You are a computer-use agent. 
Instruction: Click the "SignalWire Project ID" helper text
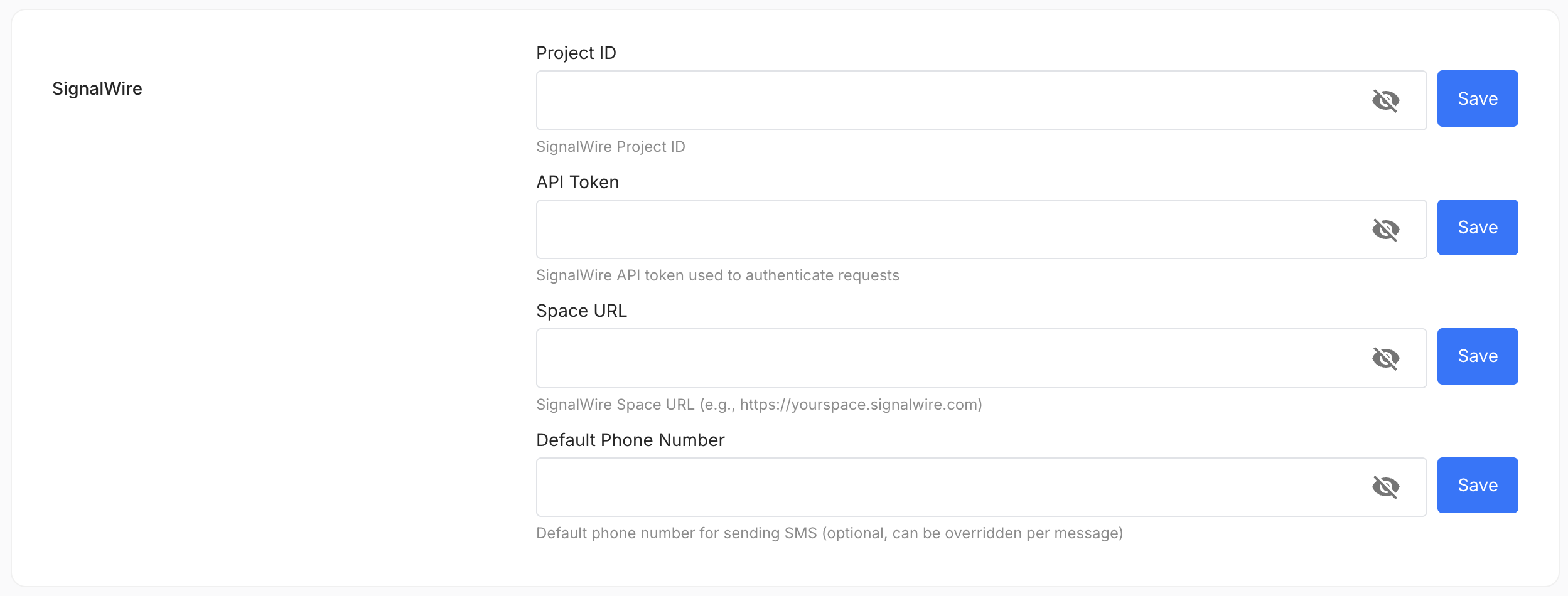click(610, 146)
